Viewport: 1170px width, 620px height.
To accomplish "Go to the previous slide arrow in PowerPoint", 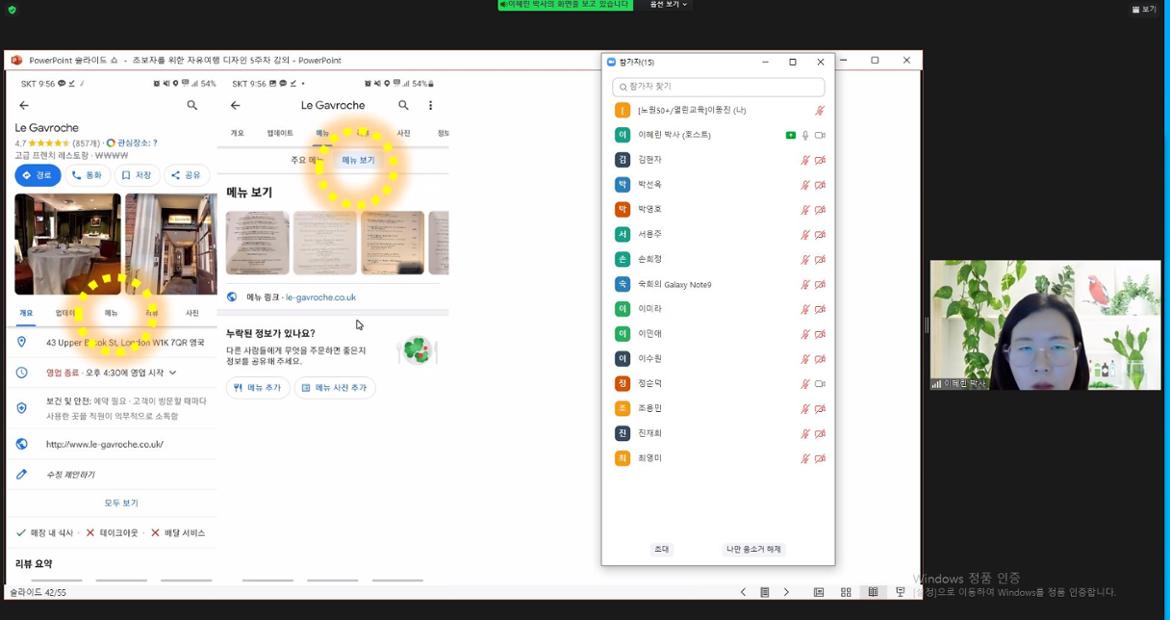I will pyautogui.click(x=743, y=592).
